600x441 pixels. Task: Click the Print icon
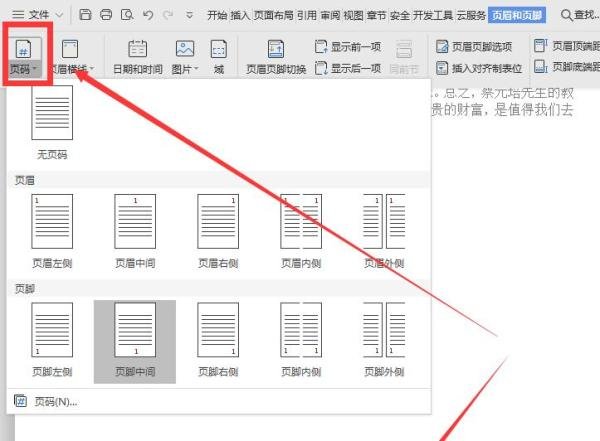pos(106,15)
